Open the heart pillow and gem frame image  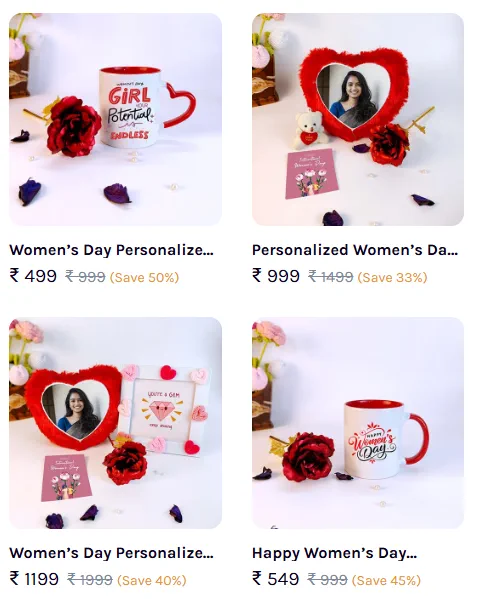[x=115, y=423]
